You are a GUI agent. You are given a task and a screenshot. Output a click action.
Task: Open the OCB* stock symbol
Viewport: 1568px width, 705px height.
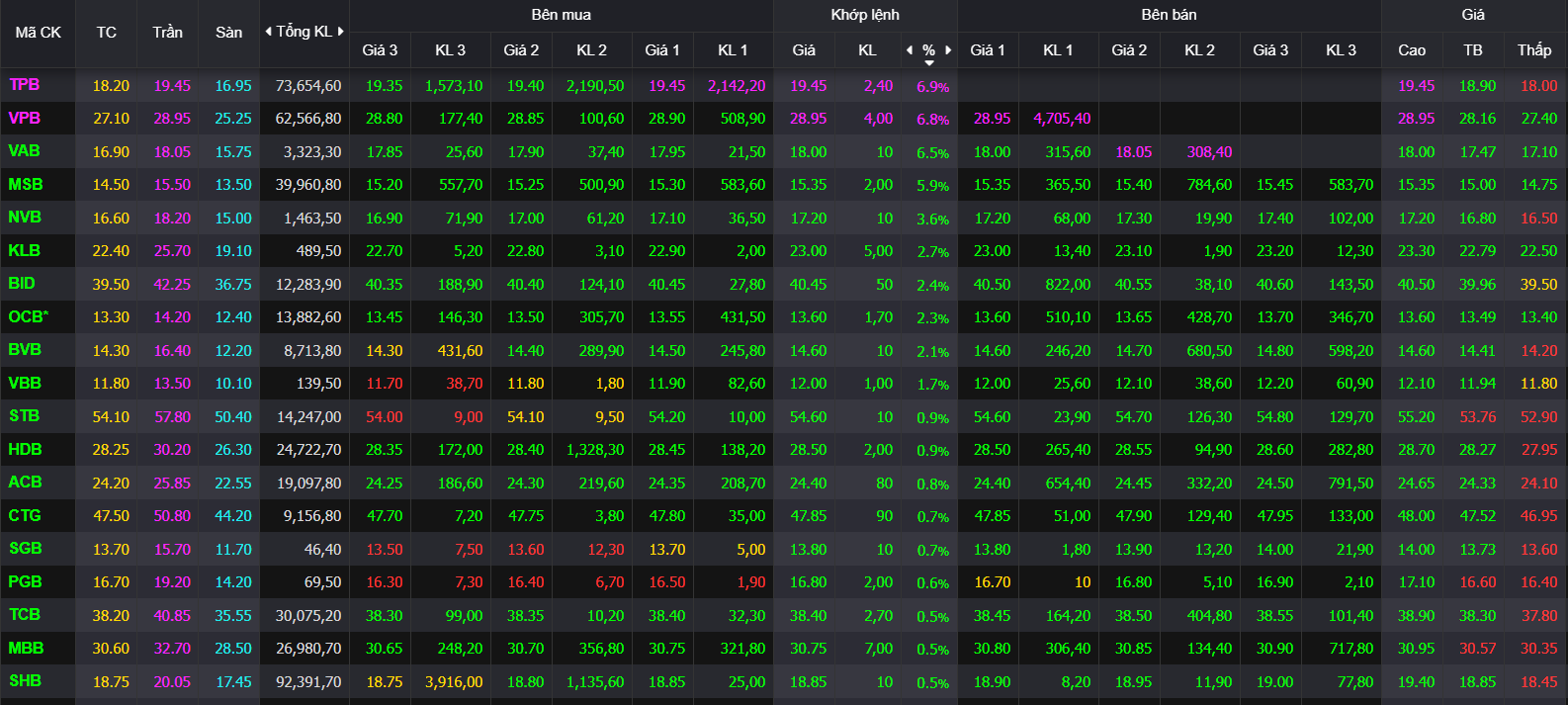[x=29, y=316]
